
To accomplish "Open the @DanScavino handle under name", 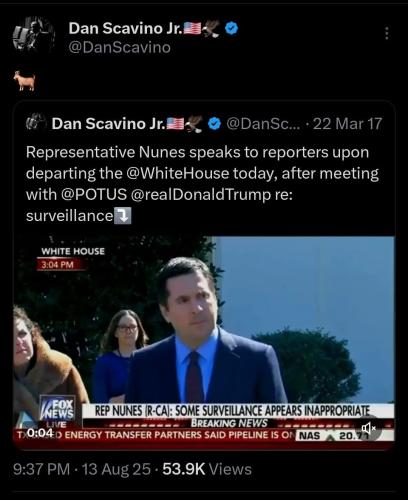I will pos(120,48).
